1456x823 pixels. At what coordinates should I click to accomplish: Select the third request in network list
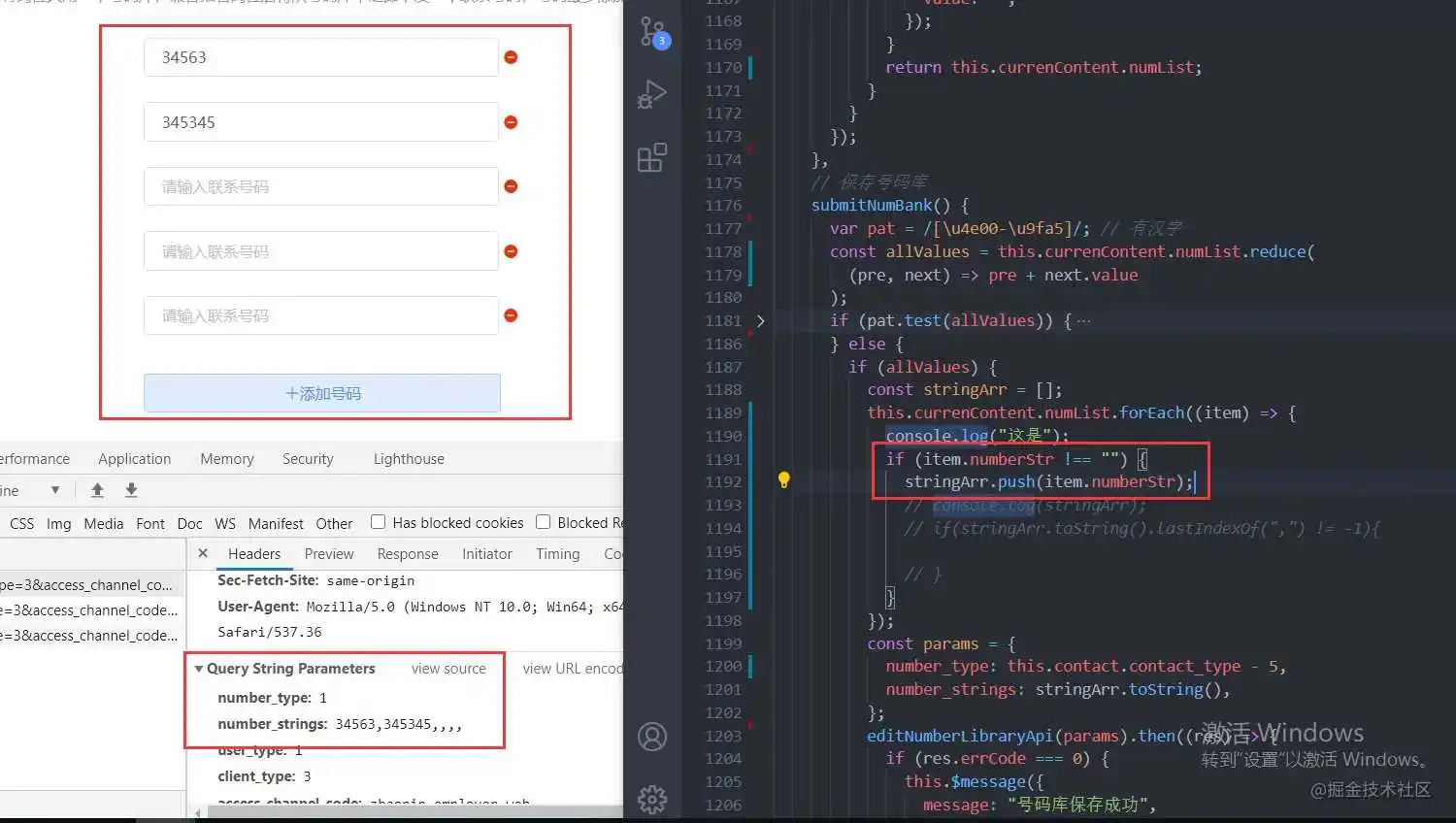pyautogui.click(x=92, y=636)
